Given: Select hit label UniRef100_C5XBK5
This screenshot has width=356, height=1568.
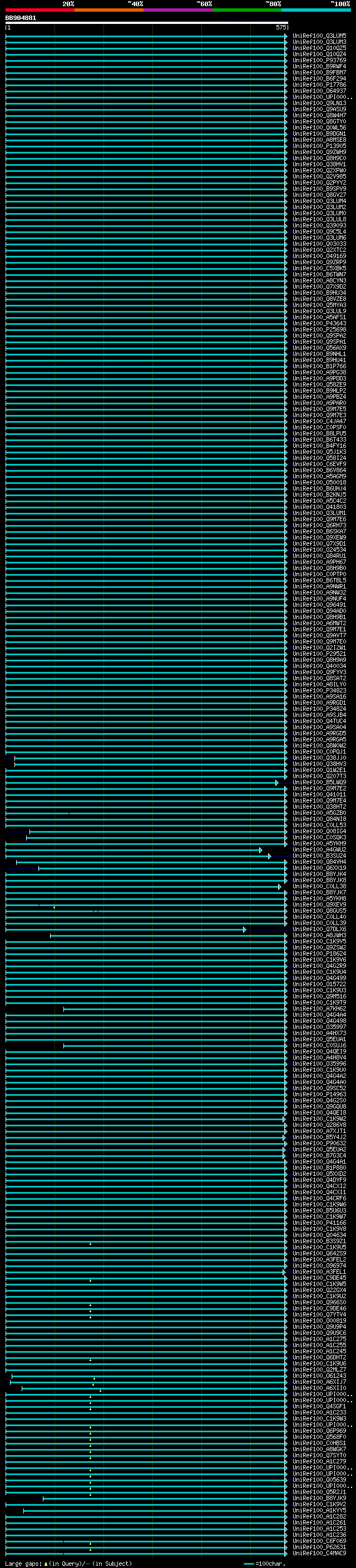Looking at the screenshot, I should tap(319, 269).
